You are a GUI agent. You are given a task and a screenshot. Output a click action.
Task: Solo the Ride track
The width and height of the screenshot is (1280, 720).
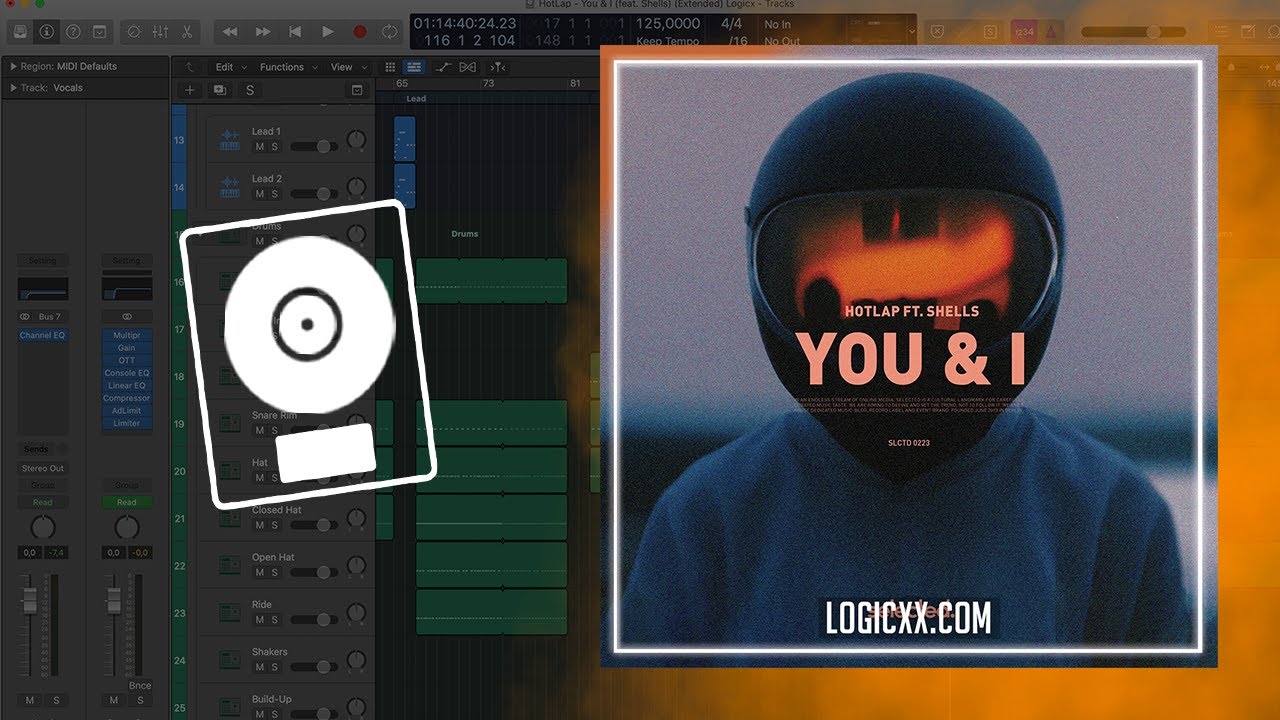tap(274, 620)
